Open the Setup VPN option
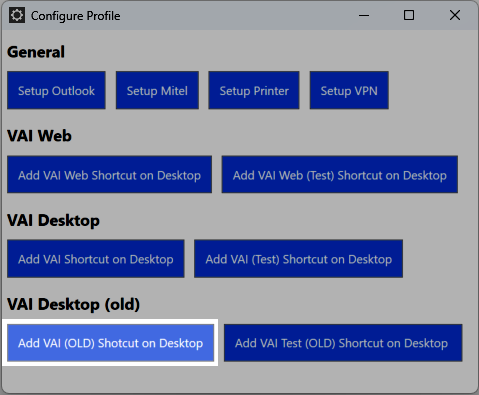Screen dimensions: 479x395 [349, 90]
